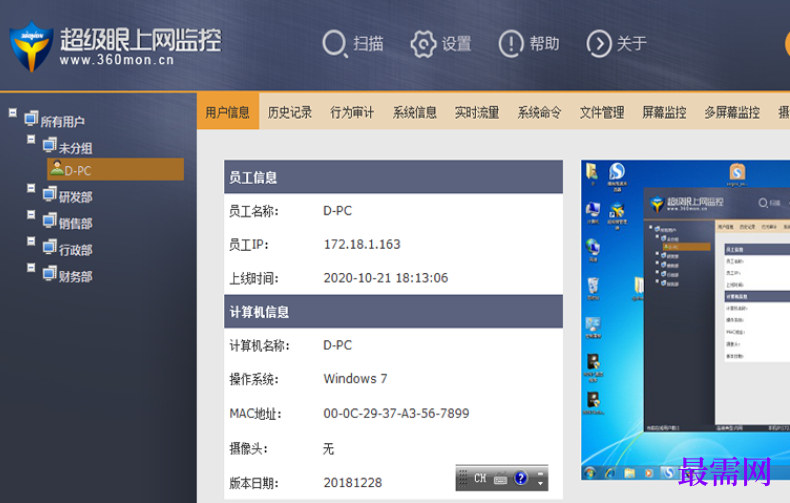Screen dimensions: 790x503
Task: Click the 关于 about arrow icon
Action: pos(599,44)
